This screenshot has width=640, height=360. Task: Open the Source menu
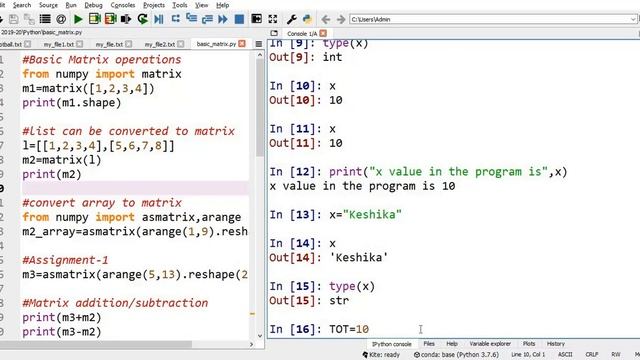[48, 5]
